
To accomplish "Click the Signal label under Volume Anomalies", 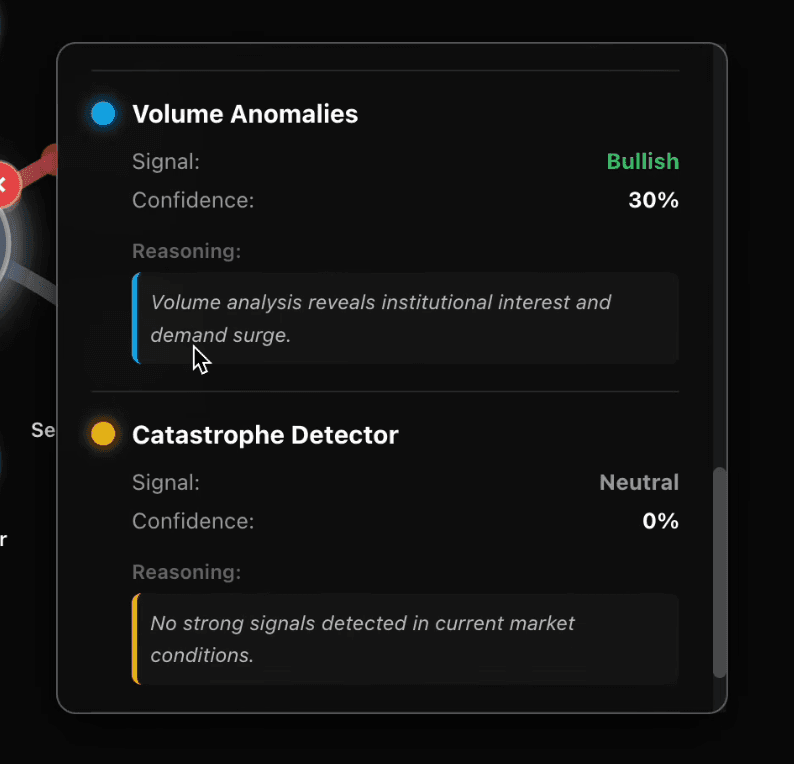I will [166, 162].
